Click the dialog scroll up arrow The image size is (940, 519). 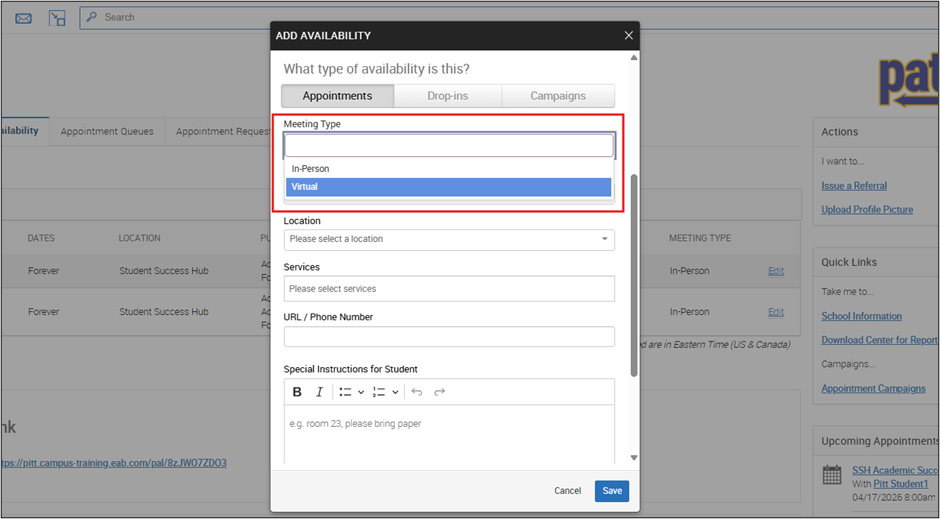click(x=634, y=58)
